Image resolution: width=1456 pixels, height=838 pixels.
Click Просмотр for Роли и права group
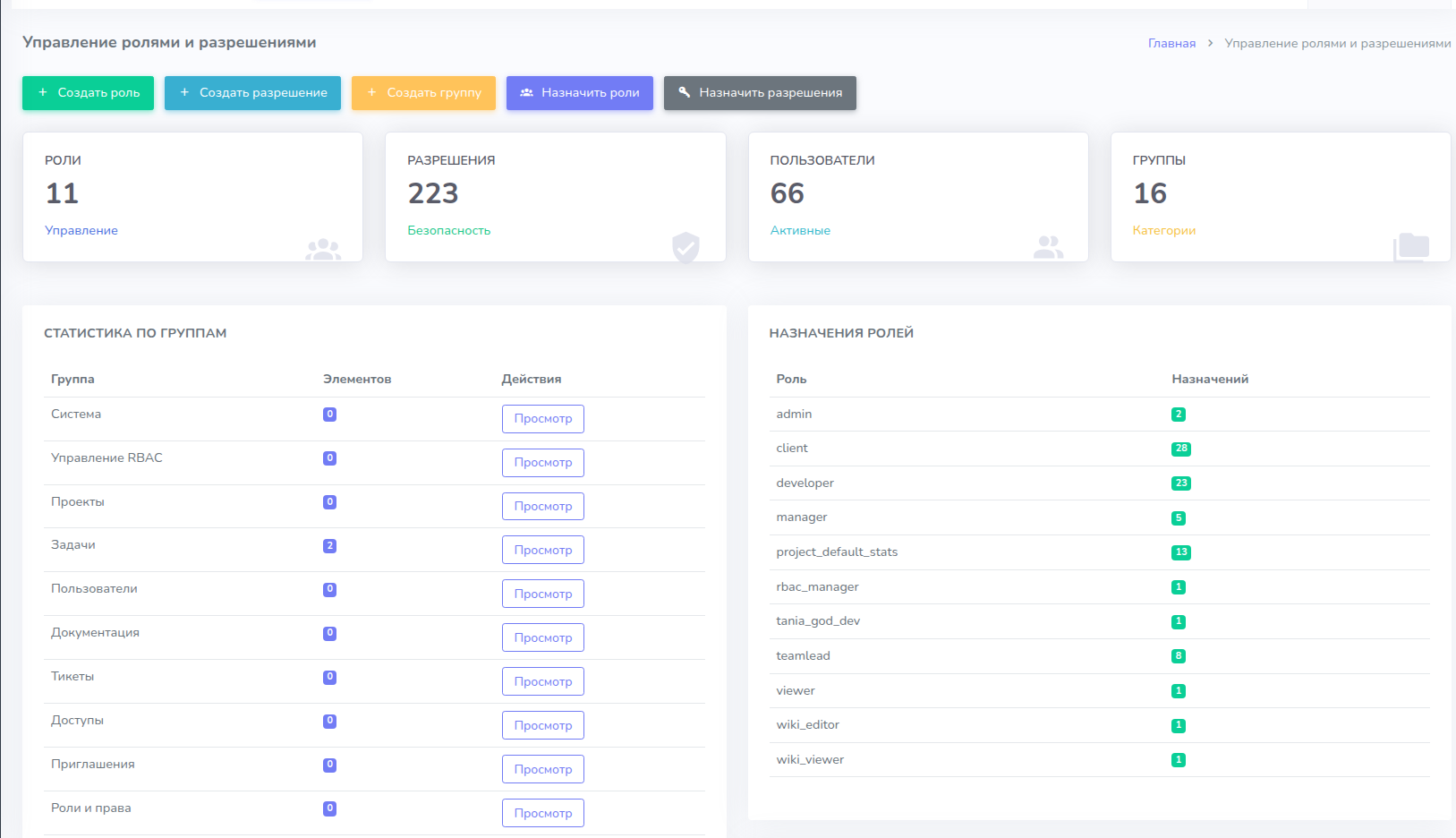[x=543, y=813]
